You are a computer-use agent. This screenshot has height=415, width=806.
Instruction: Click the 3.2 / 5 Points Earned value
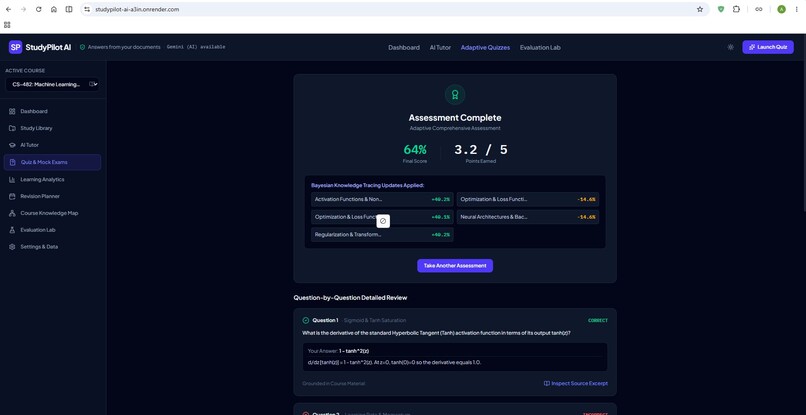(481, 150)
